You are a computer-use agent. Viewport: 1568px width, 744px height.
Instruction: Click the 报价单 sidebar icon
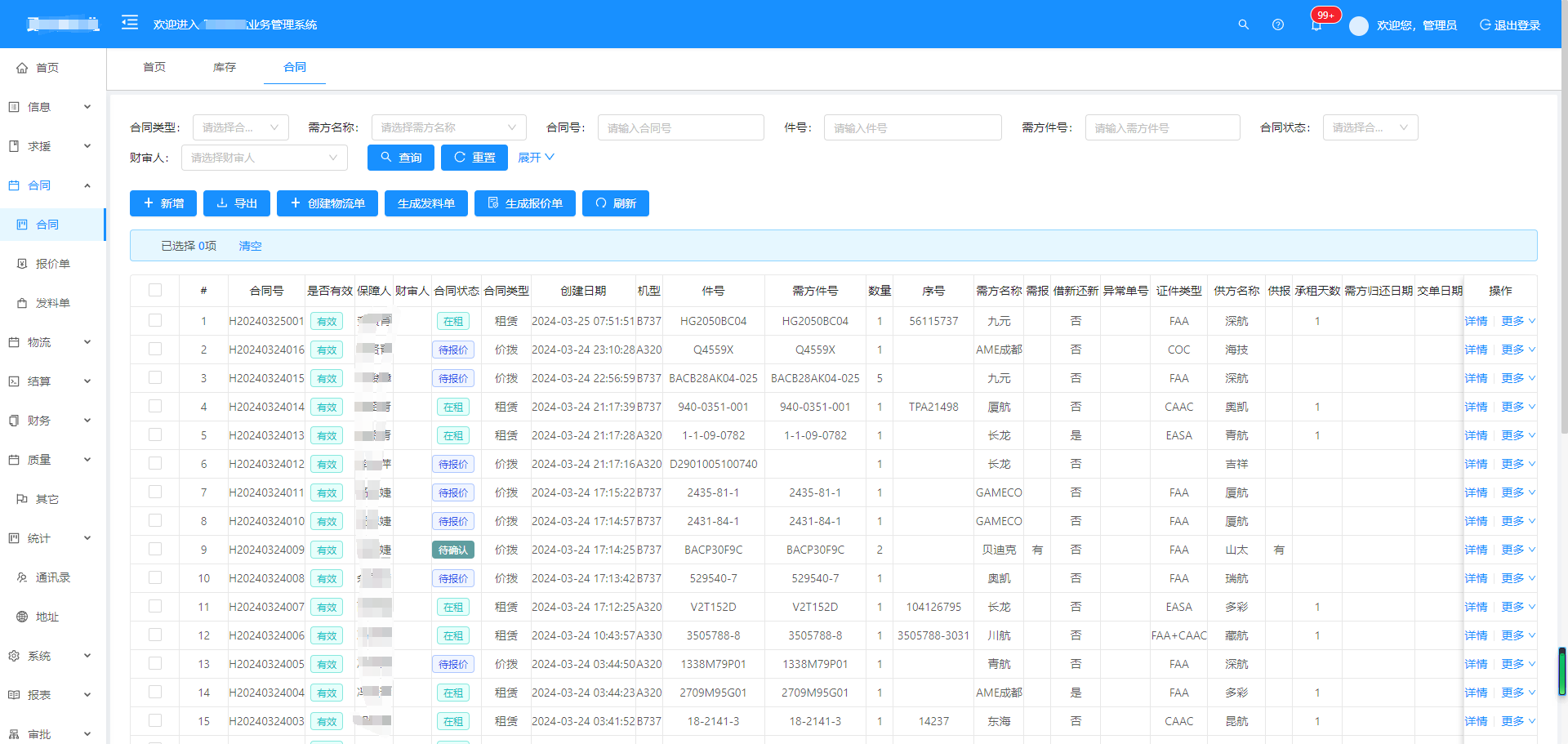[x=22, y=264]
